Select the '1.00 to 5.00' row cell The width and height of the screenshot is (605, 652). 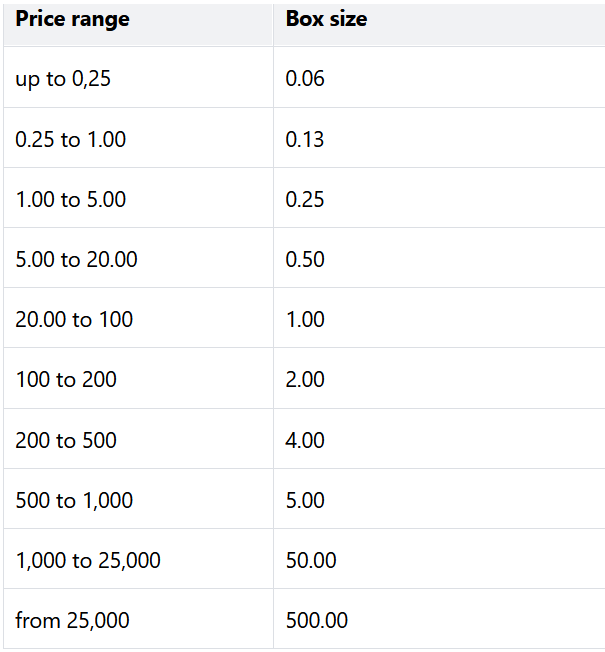pos(71,199)
